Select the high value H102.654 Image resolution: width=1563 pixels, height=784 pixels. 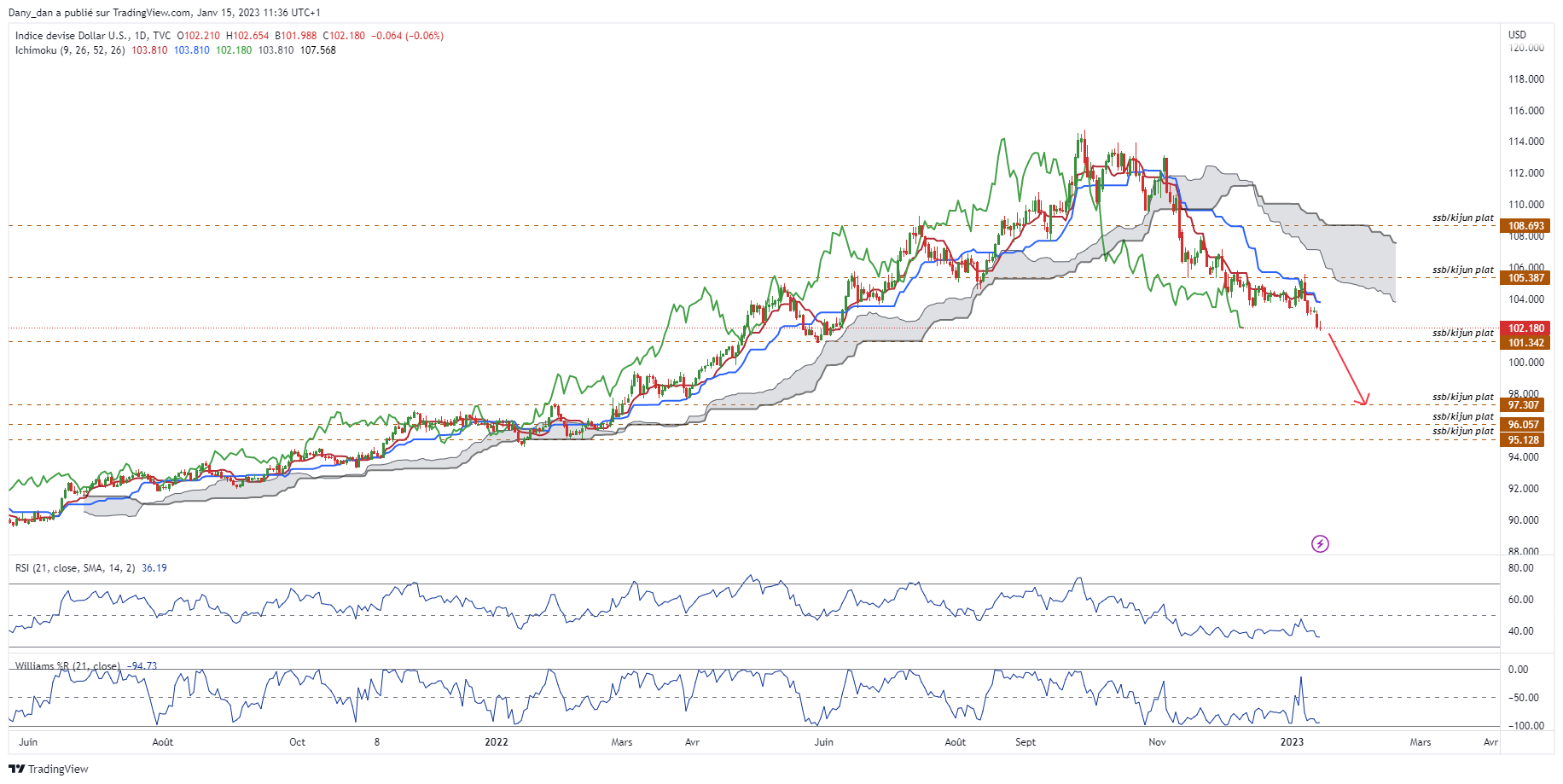point(247,36)
